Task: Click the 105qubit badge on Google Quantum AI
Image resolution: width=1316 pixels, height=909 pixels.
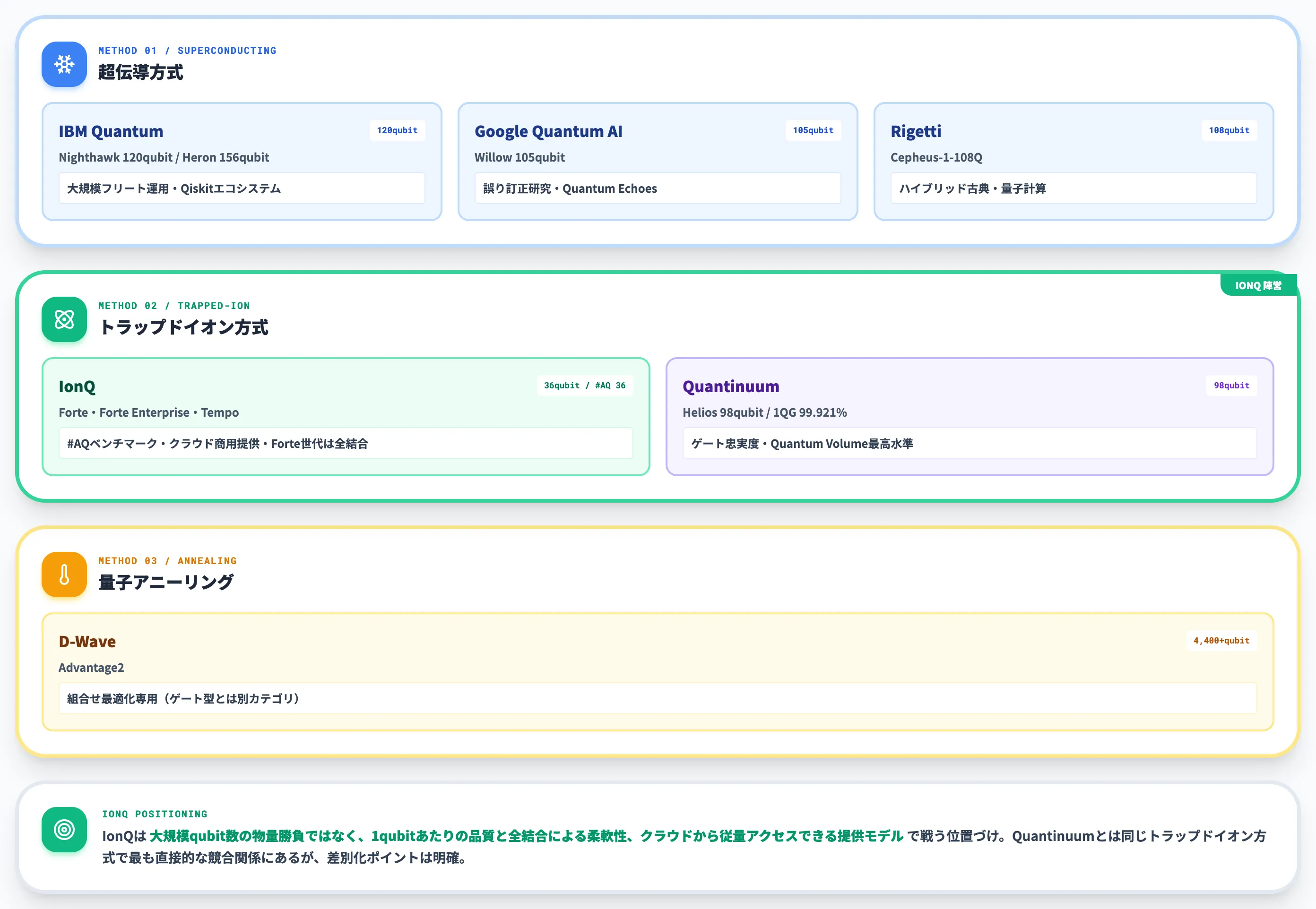Action: coord(813,130)
